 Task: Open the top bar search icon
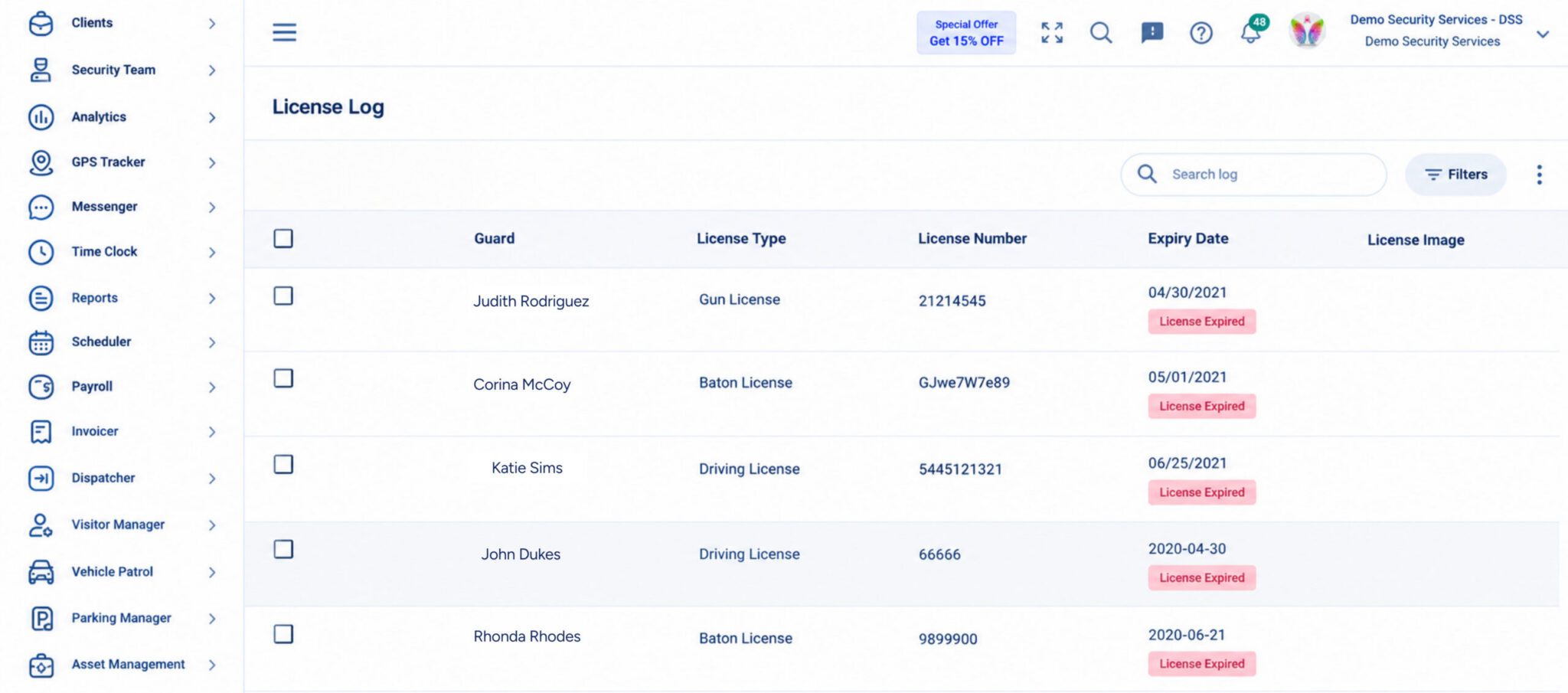1101,32
